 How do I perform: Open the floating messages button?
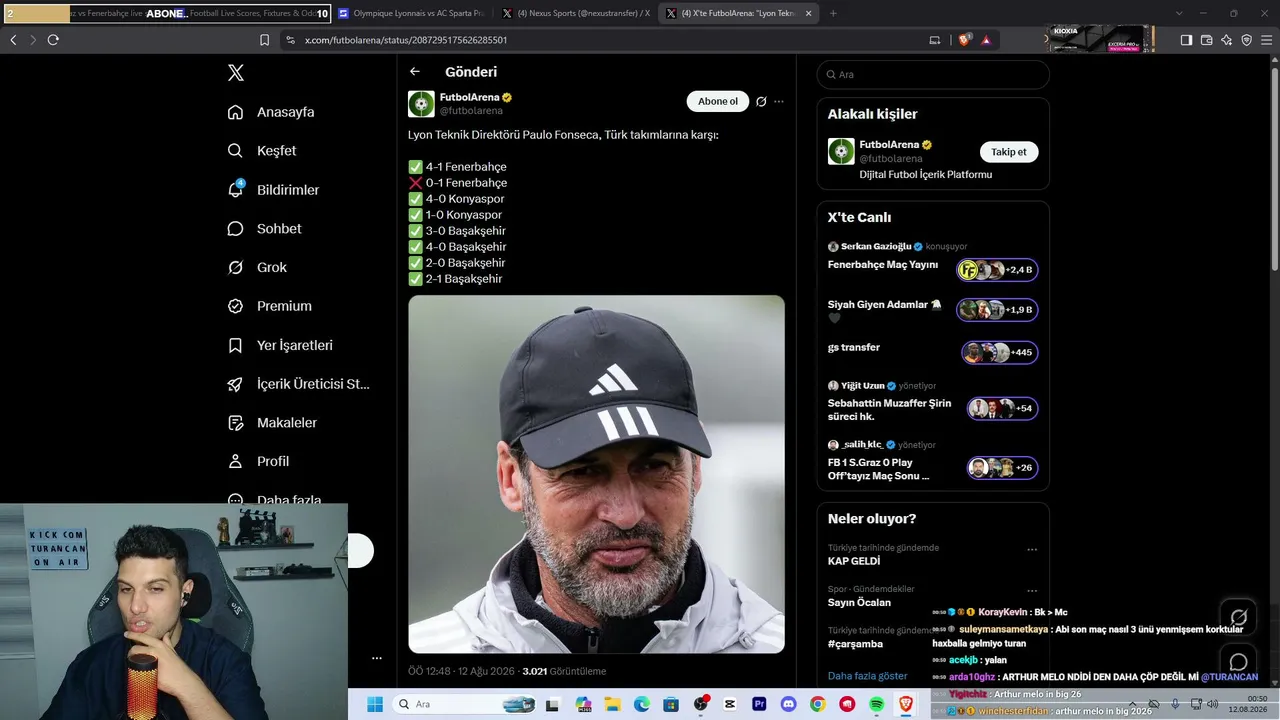pos(1238,662)
